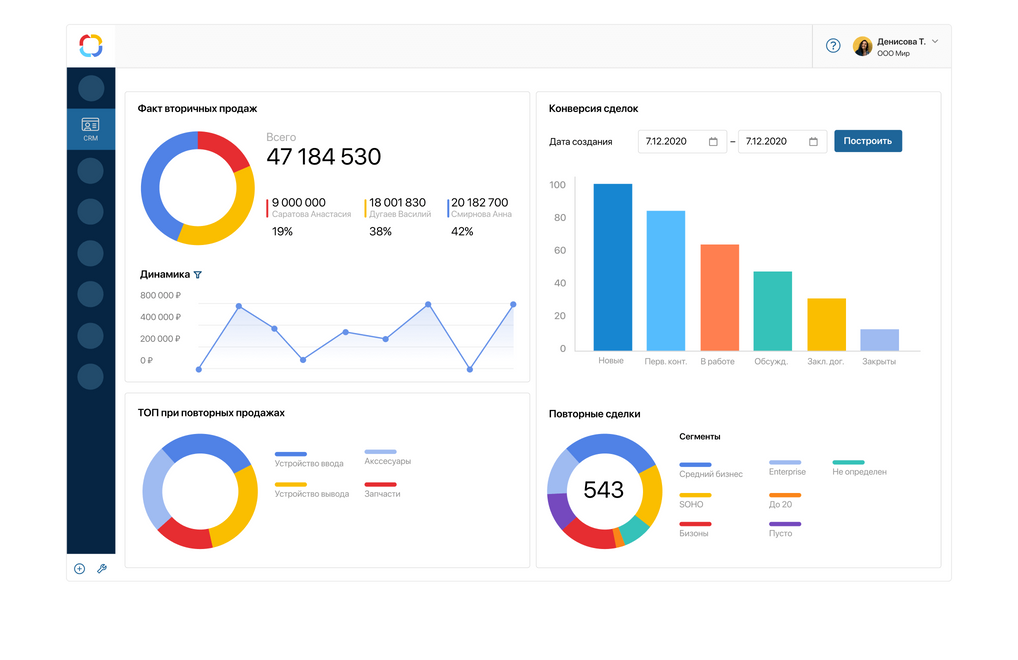1018x660 pixels.
Task: Toggle the Средний бизнес segment legend
Action: (695, 465)
